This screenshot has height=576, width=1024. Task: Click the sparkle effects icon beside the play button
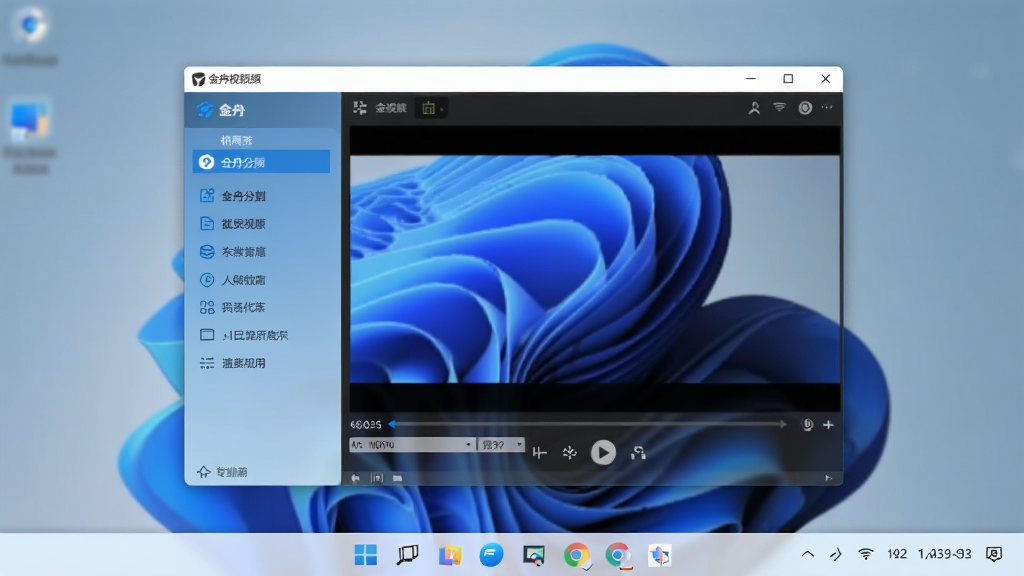point(569,453)
